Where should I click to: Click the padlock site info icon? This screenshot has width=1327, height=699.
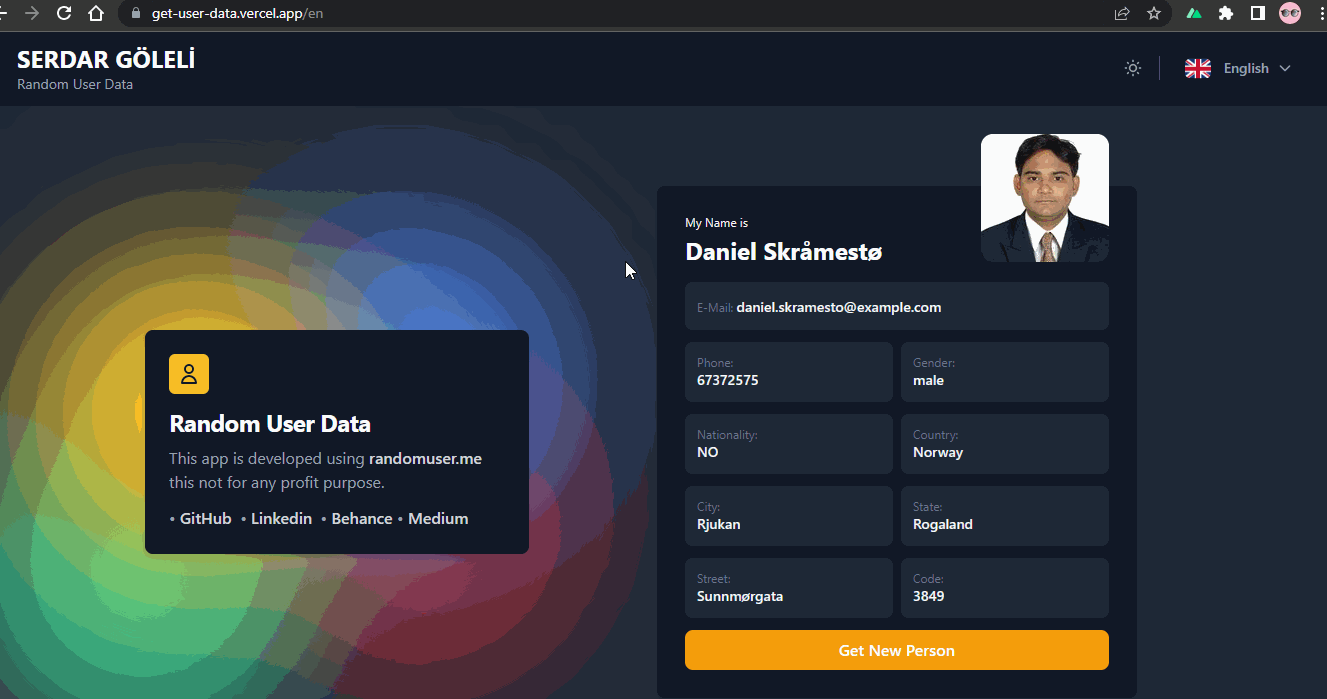click(x=136, y=14)
